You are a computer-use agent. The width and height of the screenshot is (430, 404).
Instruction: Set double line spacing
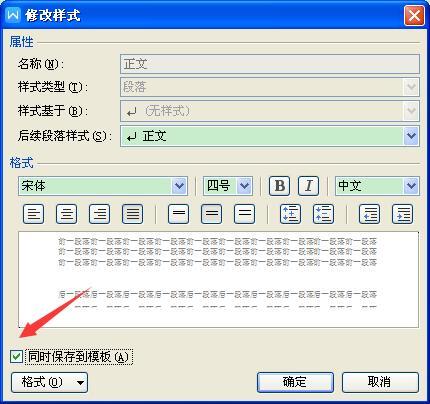[x=245, y=214]
